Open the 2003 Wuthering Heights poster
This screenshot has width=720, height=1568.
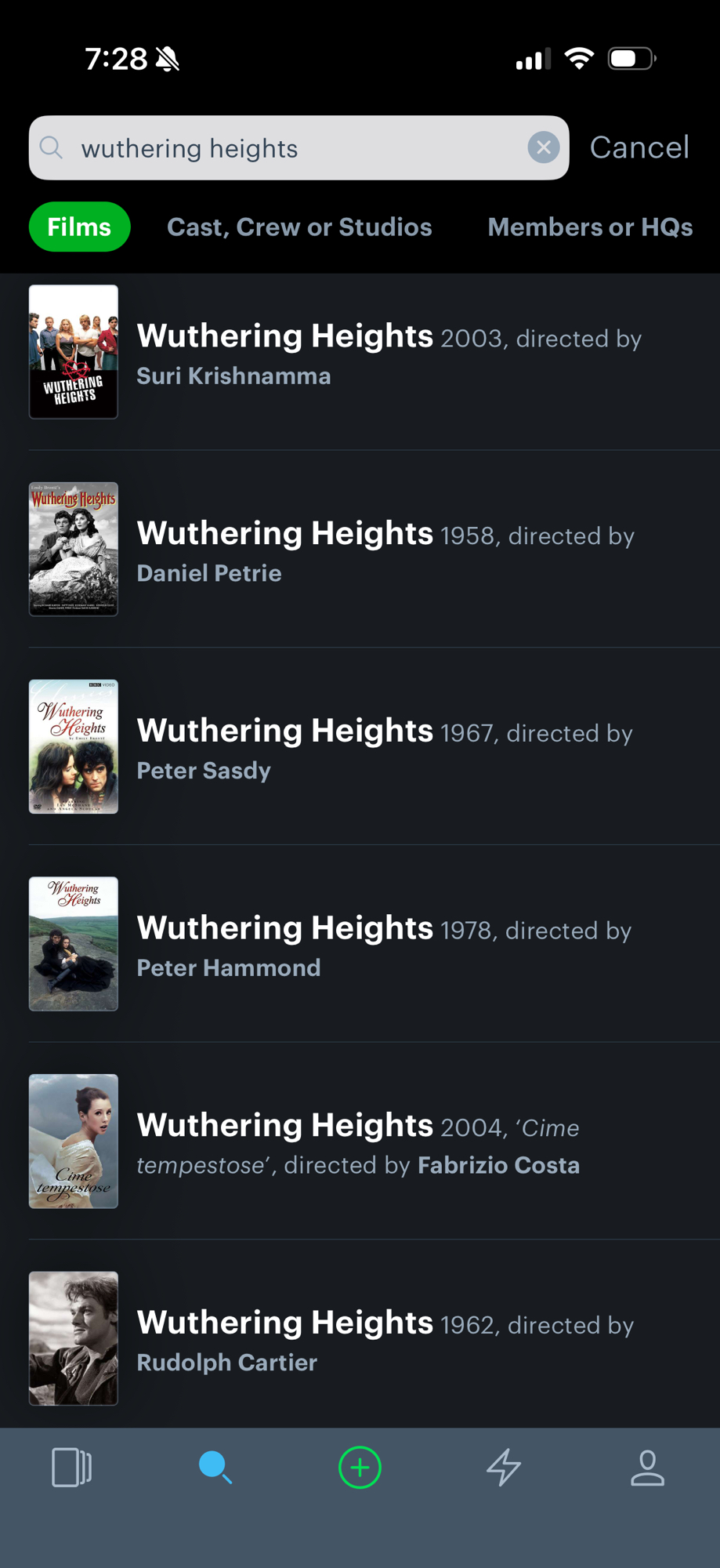pos(74,351)
